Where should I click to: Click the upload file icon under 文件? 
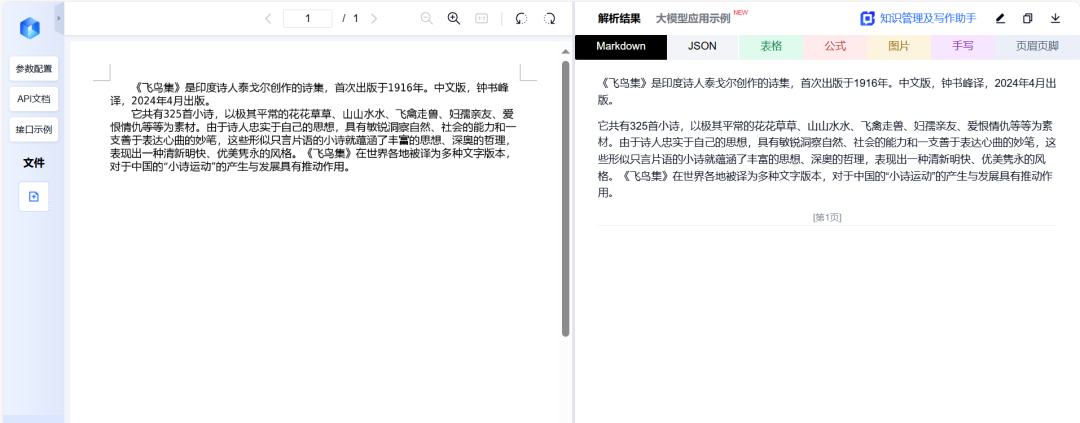(34, 197)
